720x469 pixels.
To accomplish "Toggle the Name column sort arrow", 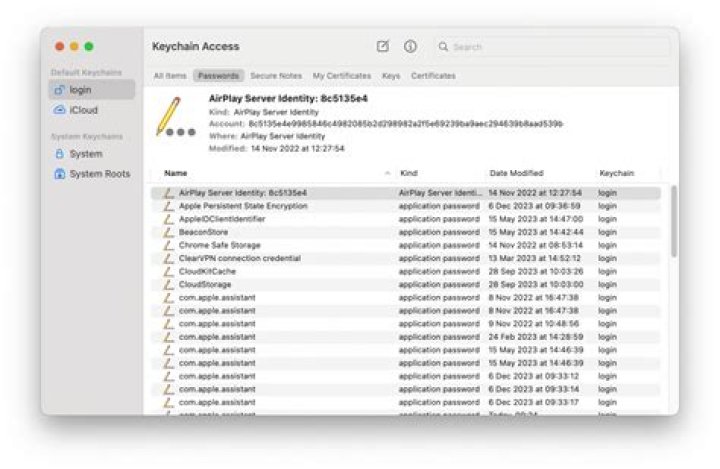I will click(x=387, y=173).
